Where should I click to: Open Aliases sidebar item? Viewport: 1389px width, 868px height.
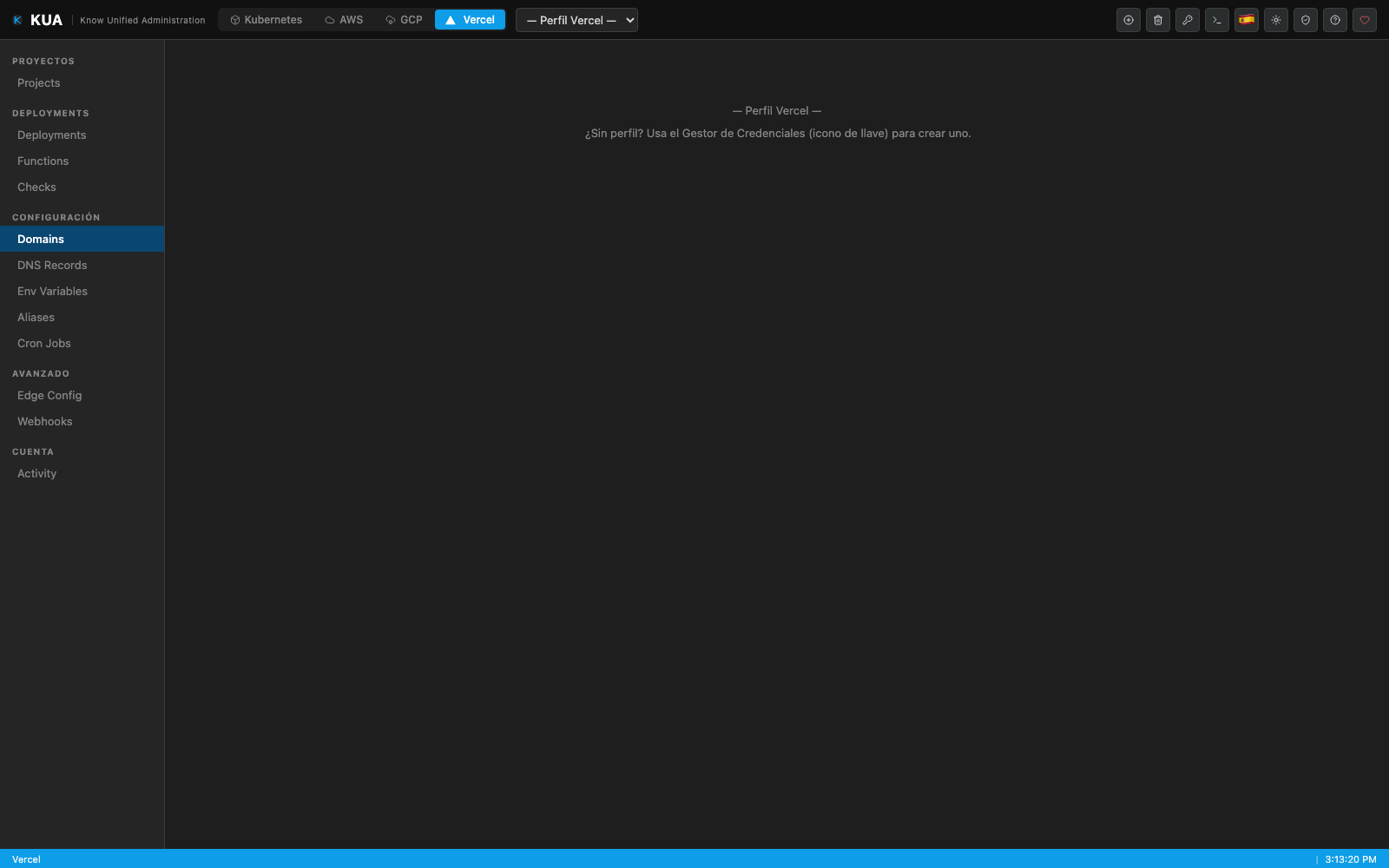[x=82, y=318]
